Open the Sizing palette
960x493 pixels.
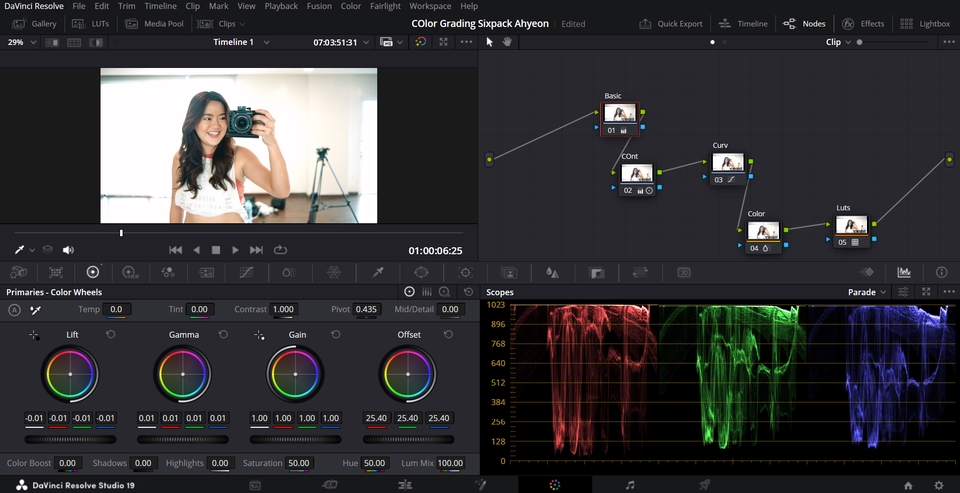(640, 273)
